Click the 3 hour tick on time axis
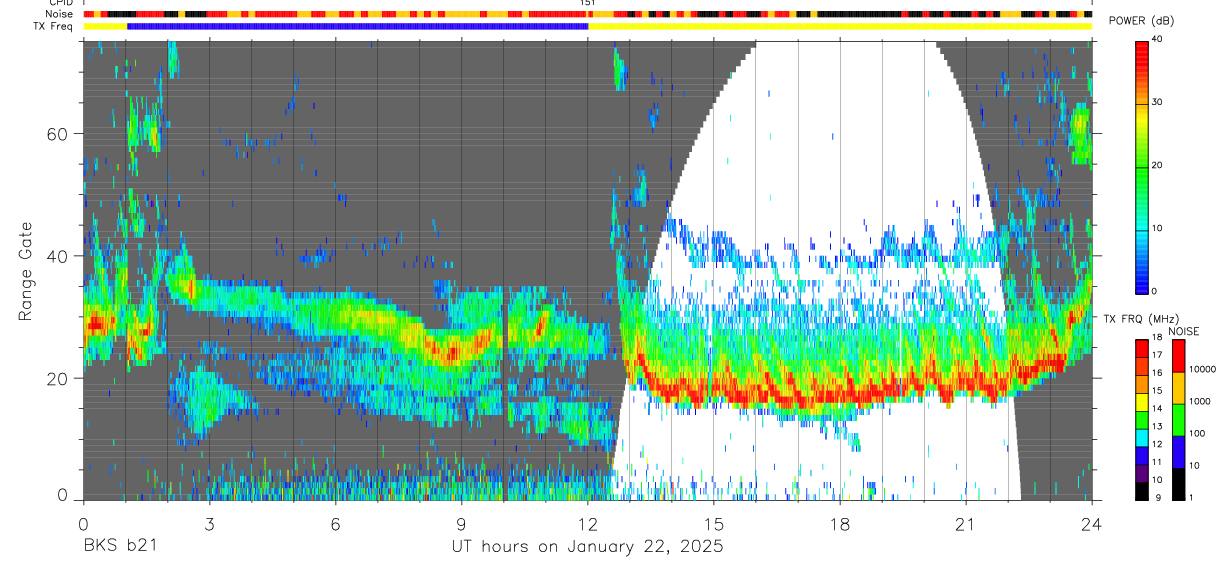The image size is (1228, 567). click(x=209, y=522)
